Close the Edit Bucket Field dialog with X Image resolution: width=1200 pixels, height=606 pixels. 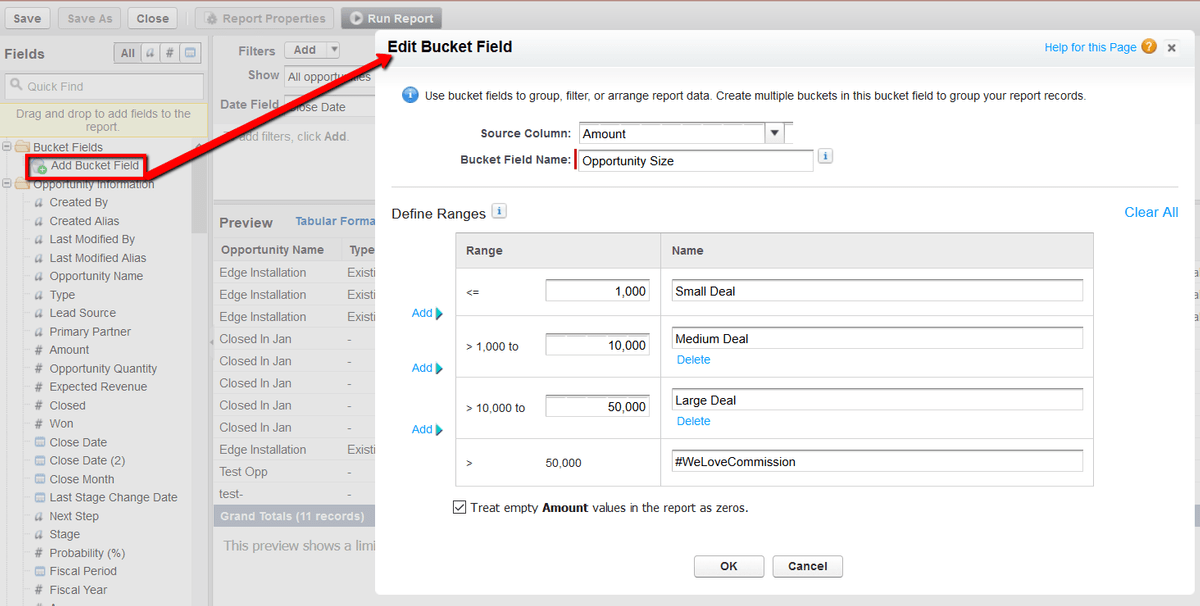click(x=1172, y=47)
